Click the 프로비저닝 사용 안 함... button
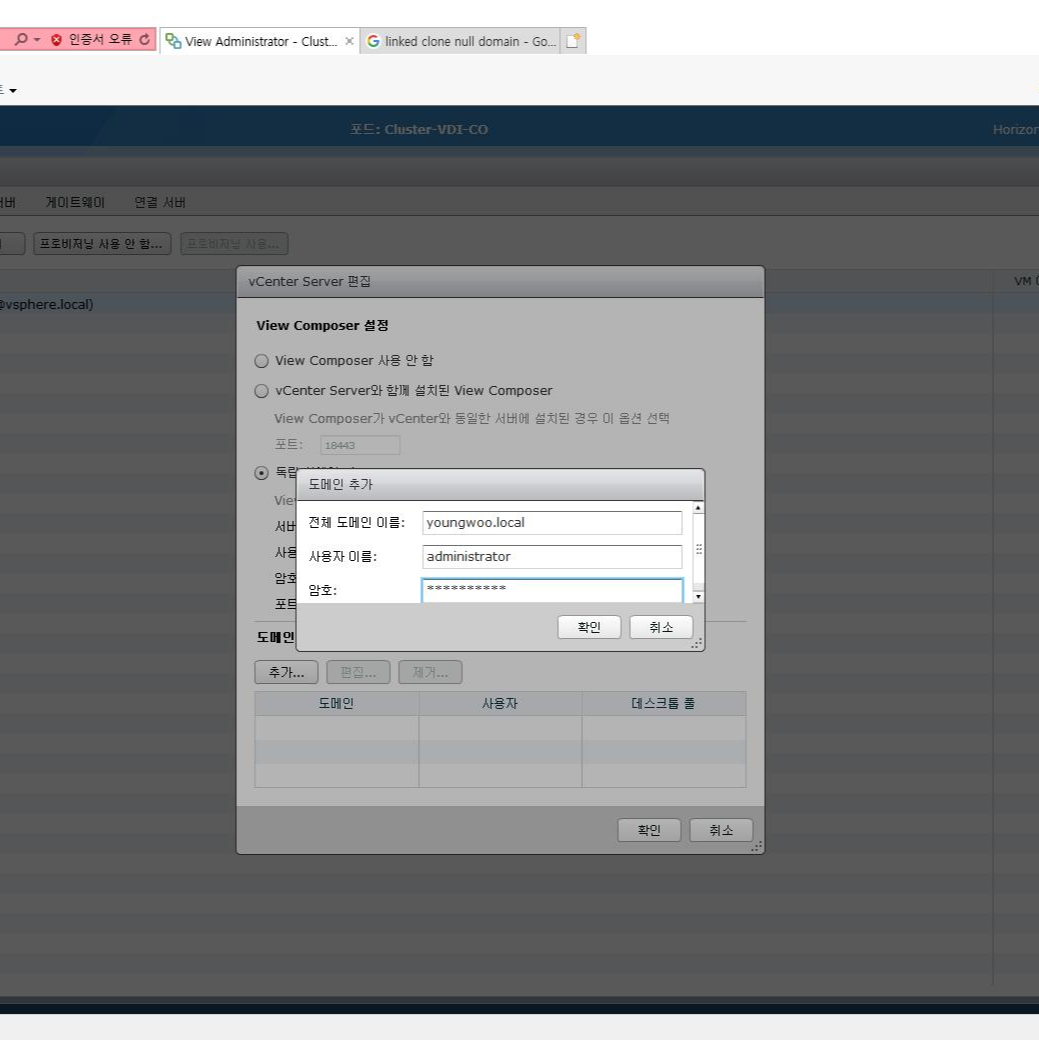This screenshot has height=1040, width=1039. click(102, 244)
